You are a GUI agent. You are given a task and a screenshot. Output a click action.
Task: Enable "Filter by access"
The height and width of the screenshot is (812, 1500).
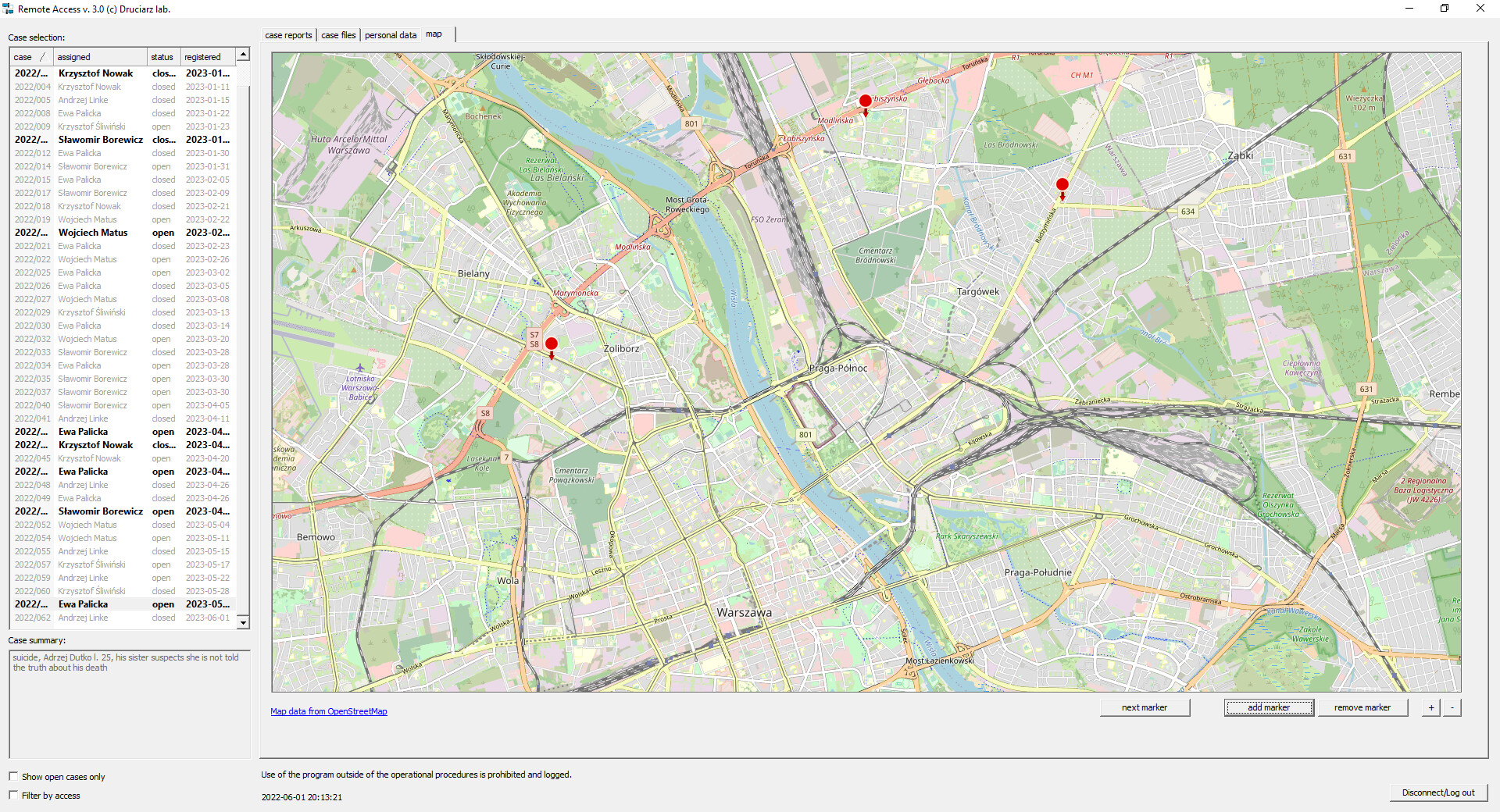[13, 796]
